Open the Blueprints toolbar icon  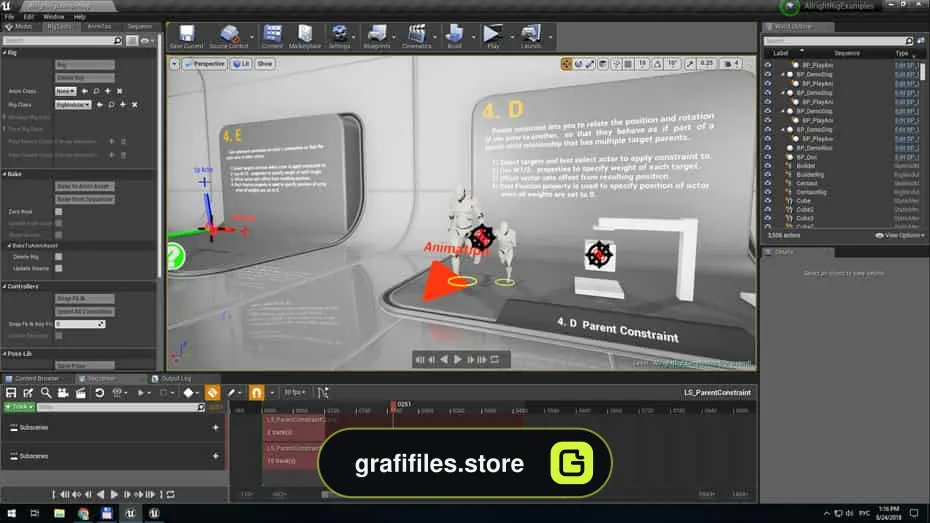point(377,37)
